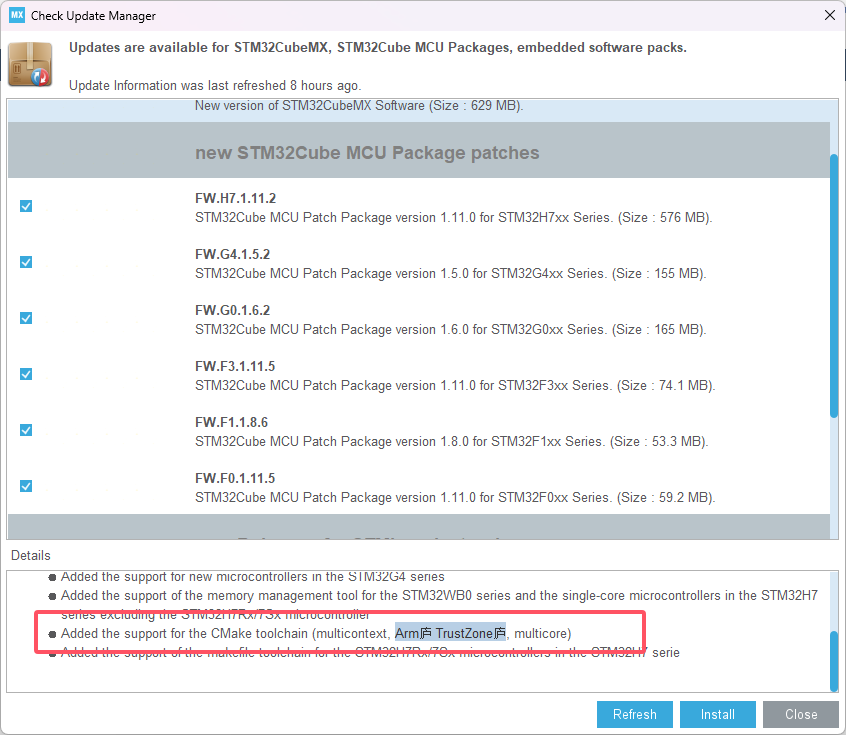This screenshot has height=735, width=846.
Task: Select the FW.F3.1.11.5 package title
Action: point(235,367)
